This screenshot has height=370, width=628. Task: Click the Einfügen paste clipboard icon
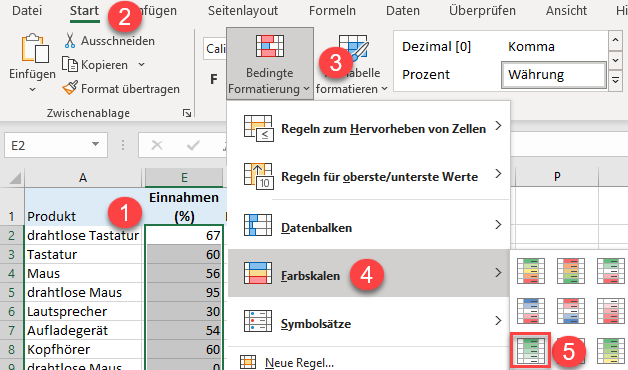tap(35, 48)
